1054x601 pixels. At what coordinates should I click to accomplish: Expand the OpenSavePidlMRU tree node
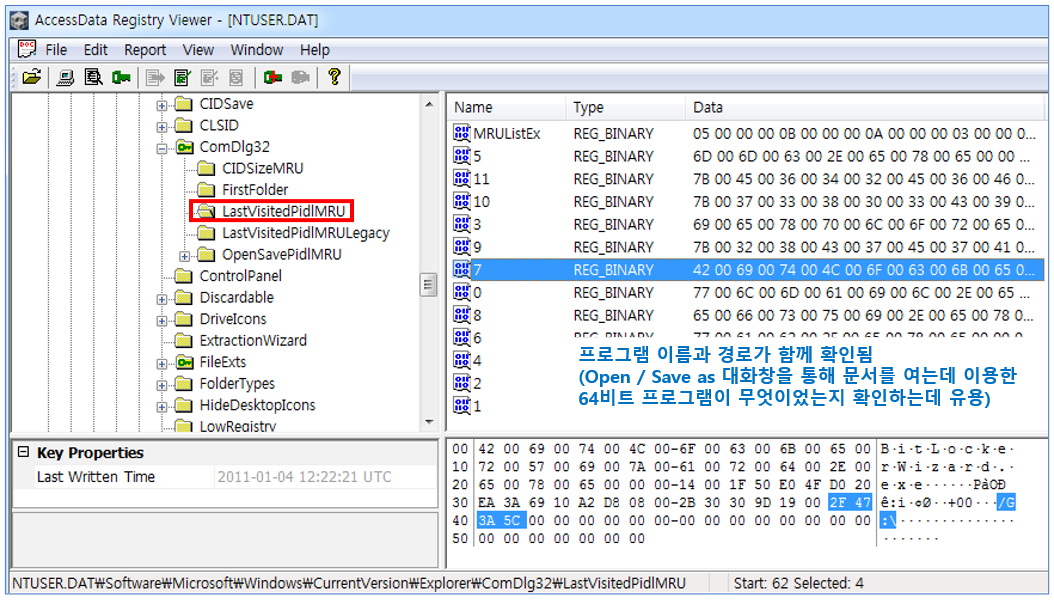[184, 255]
